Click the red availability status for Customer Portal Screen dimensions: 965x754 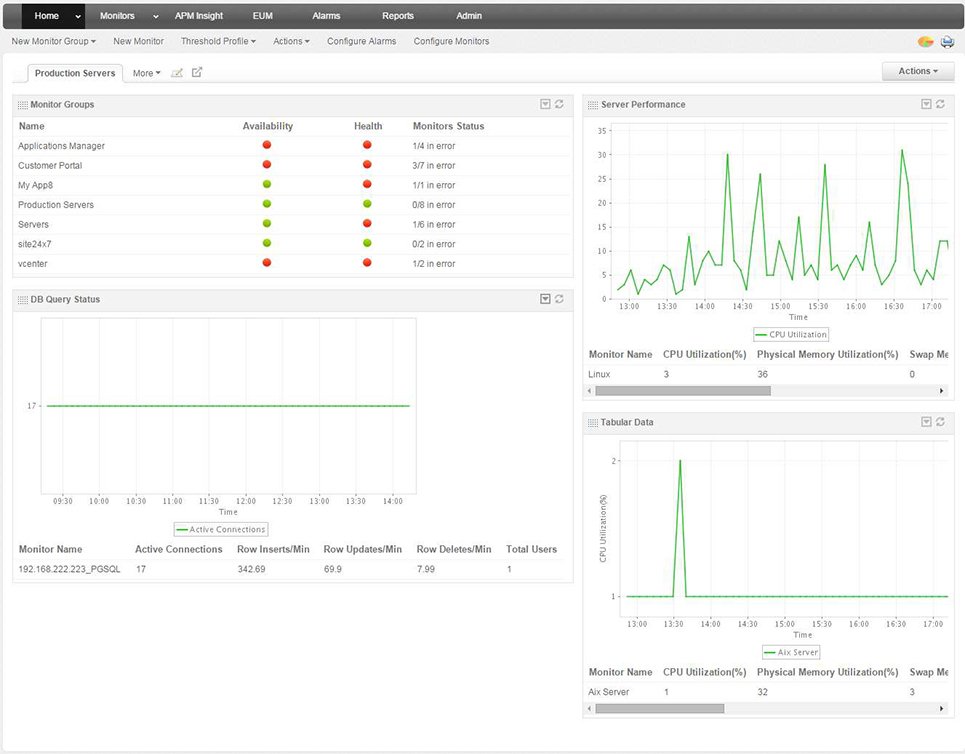tap(266, 164)
